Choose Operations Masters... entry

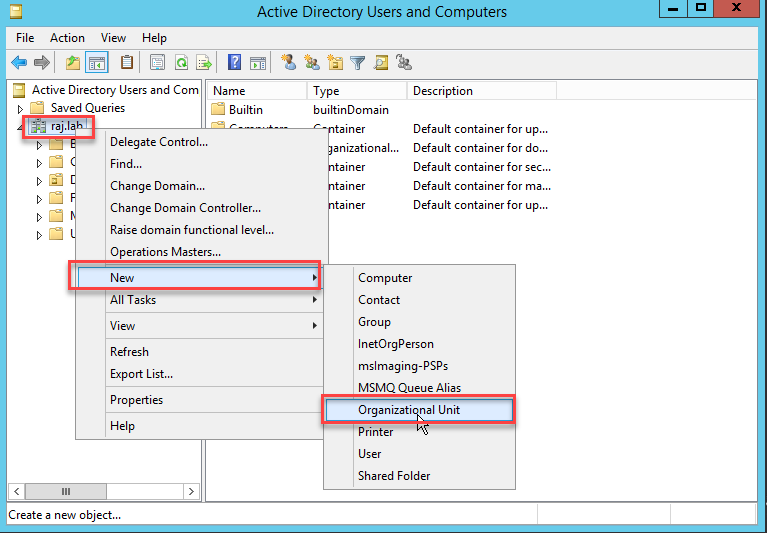199,252
